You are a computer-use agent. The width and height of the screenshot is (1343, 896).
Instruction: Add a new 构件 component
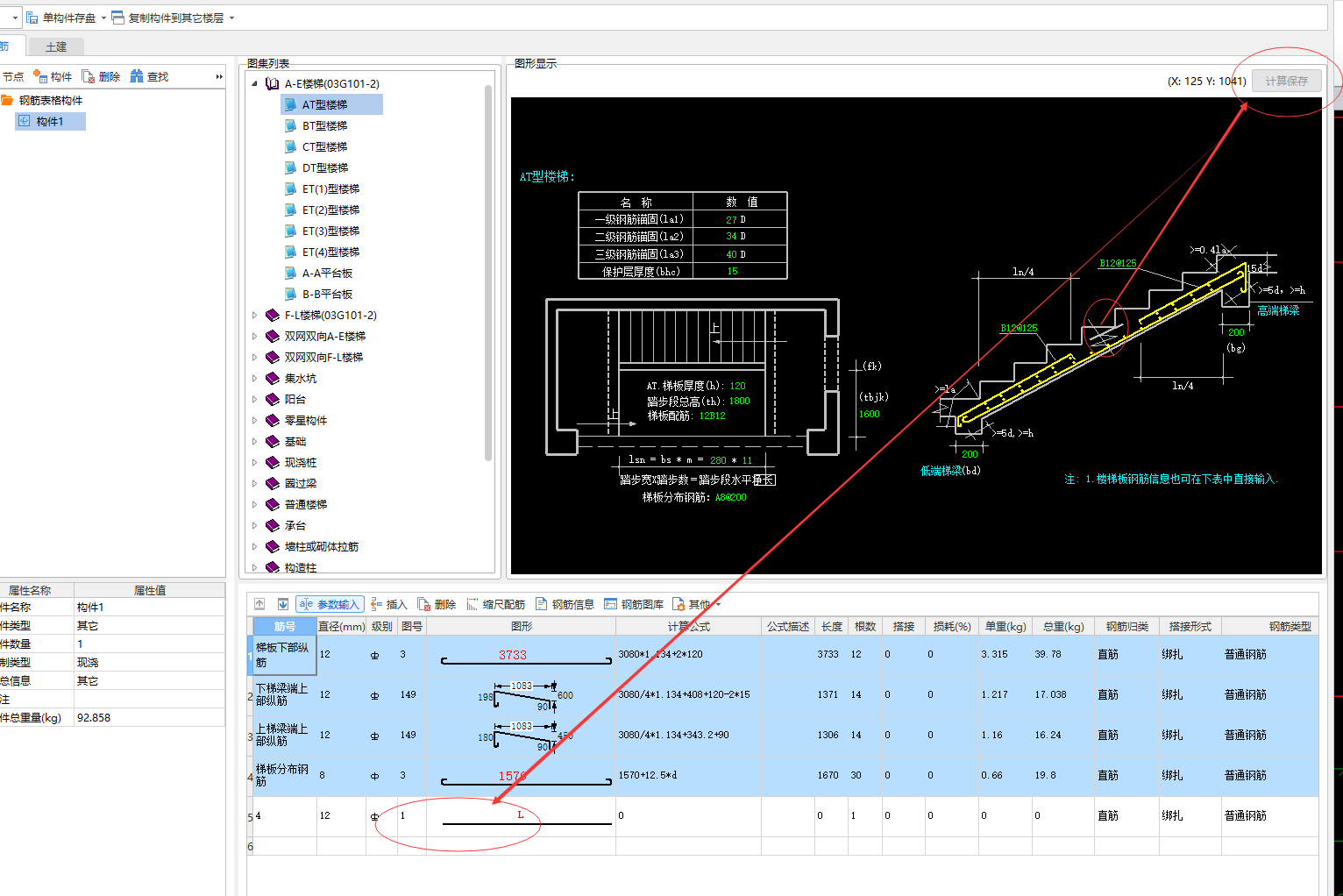click(x=53, y=77)
